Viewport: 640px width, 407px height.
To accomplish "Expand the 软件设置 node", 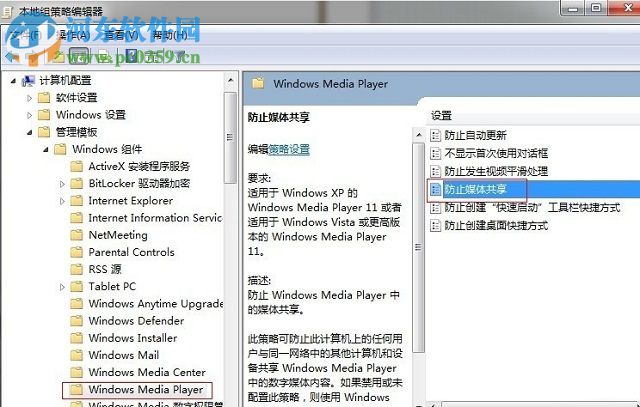I will click(x=29, y=98).
